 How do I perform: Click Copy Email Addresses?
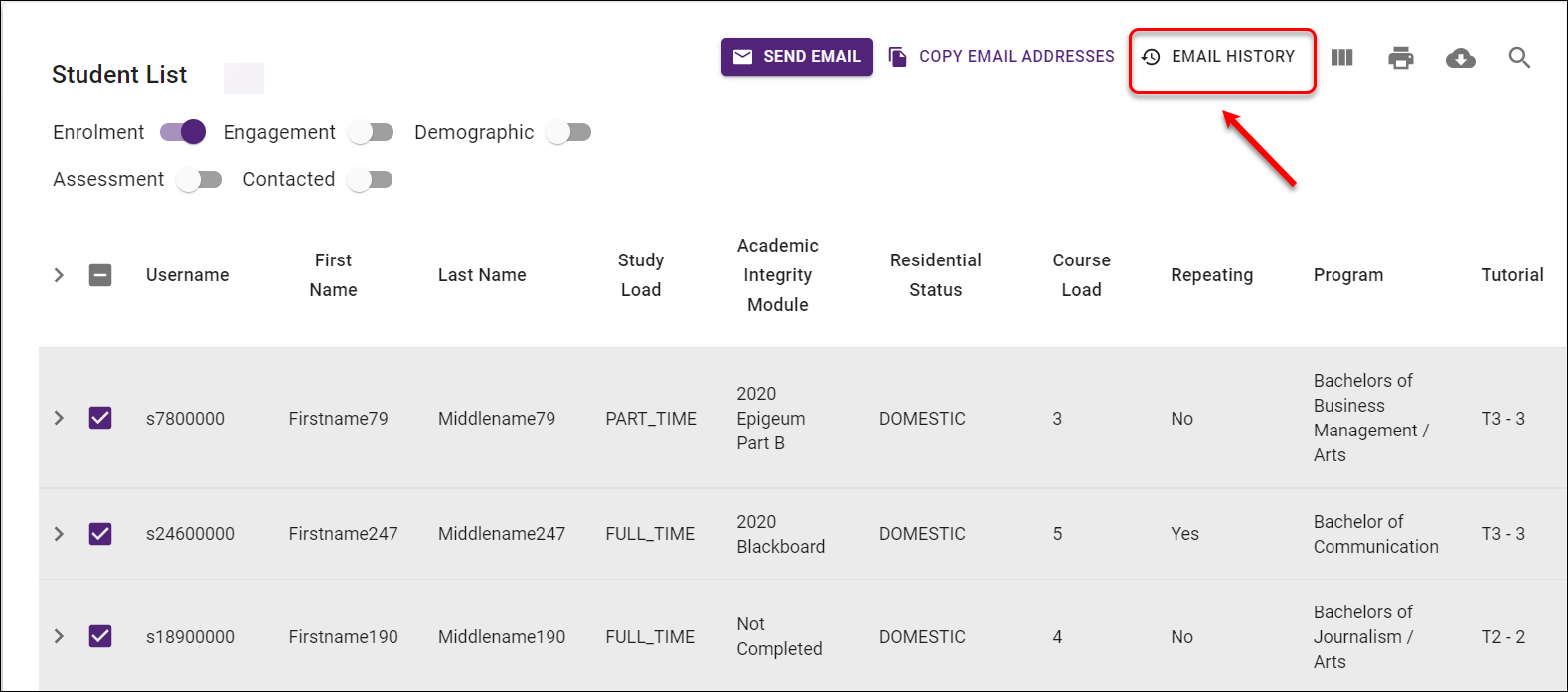point(1002,57)
